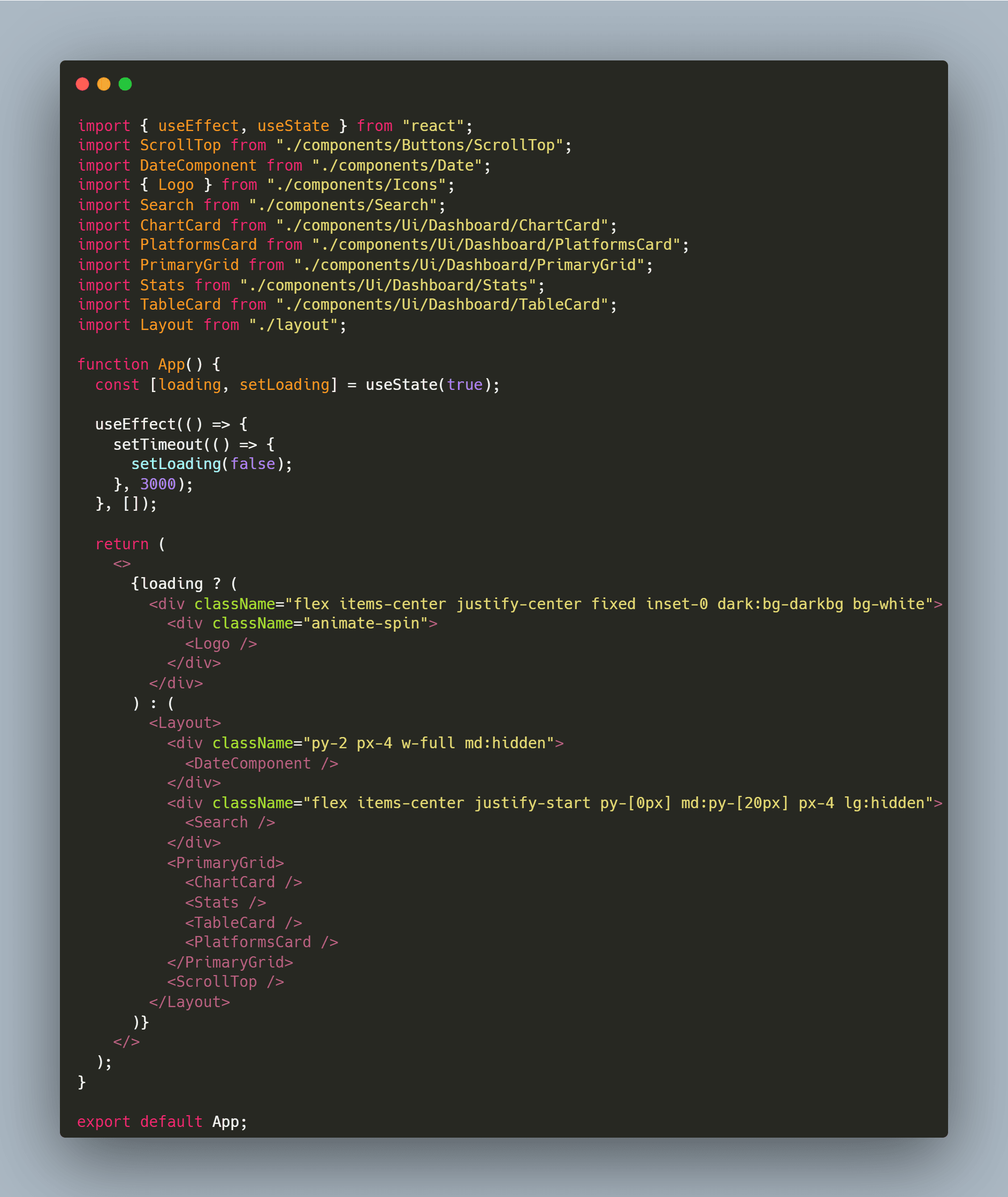Click the opening "<PrimaryGrid>" tag
1008x1197 pixels.
(x=226, y=862)
